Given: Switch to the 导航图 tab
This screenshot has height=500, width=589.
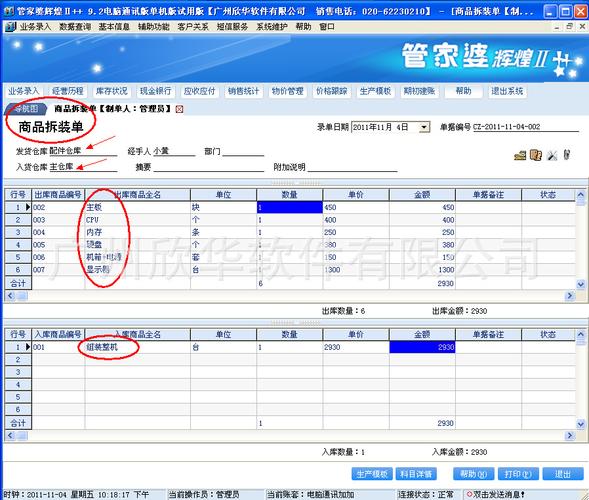Looking at the screenshot, I should (26, 109).
